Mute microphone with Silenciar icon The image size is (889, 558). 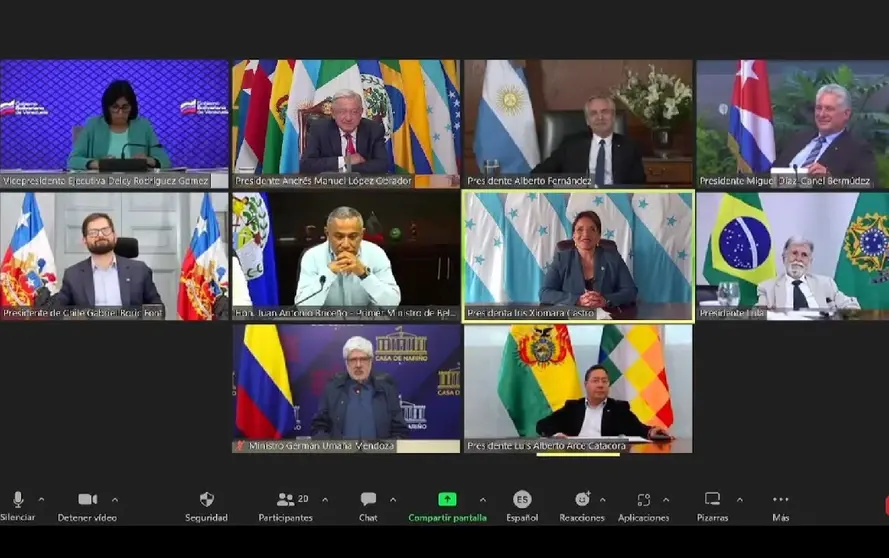click(x=18, y=499)
